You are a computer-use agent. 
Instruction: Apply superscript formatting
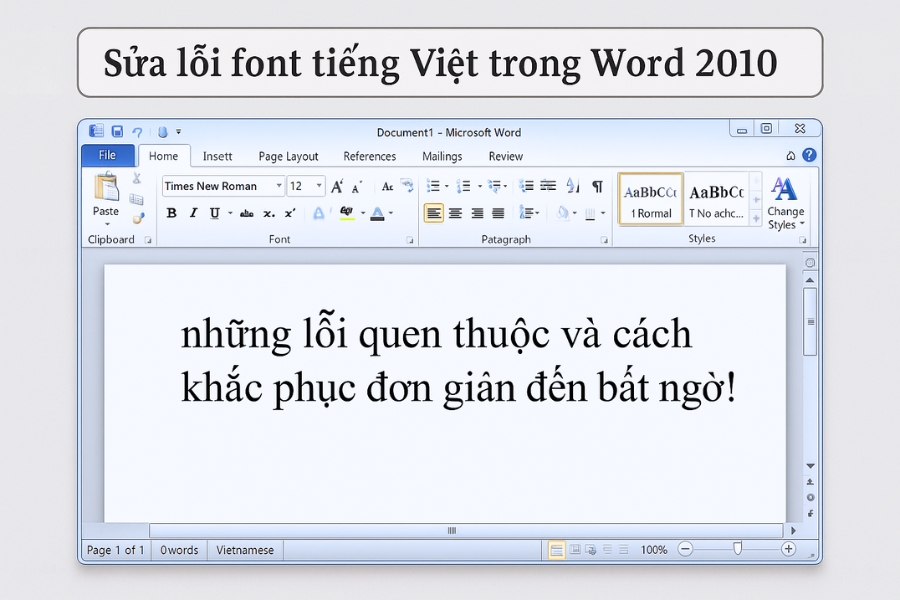click(288, 213)
